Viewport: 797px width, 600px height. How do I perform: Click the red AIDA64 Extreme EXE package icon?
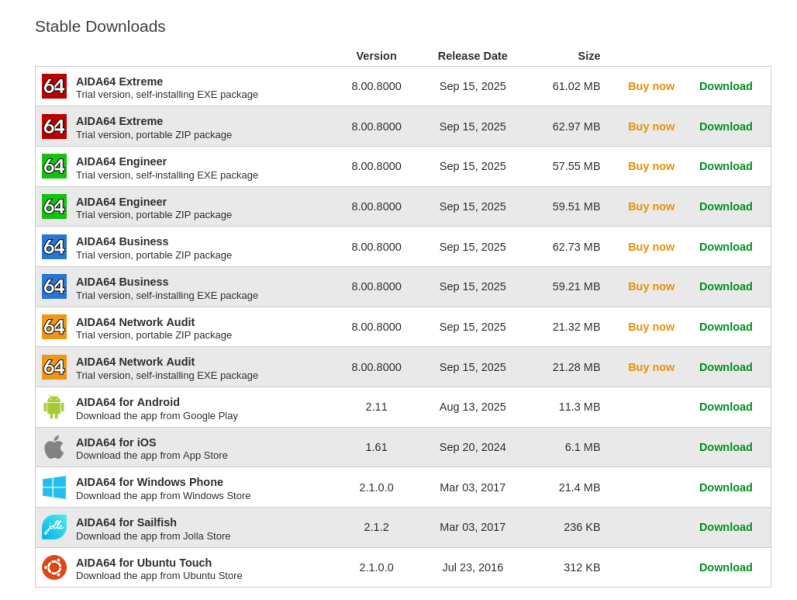pos(54,86)
